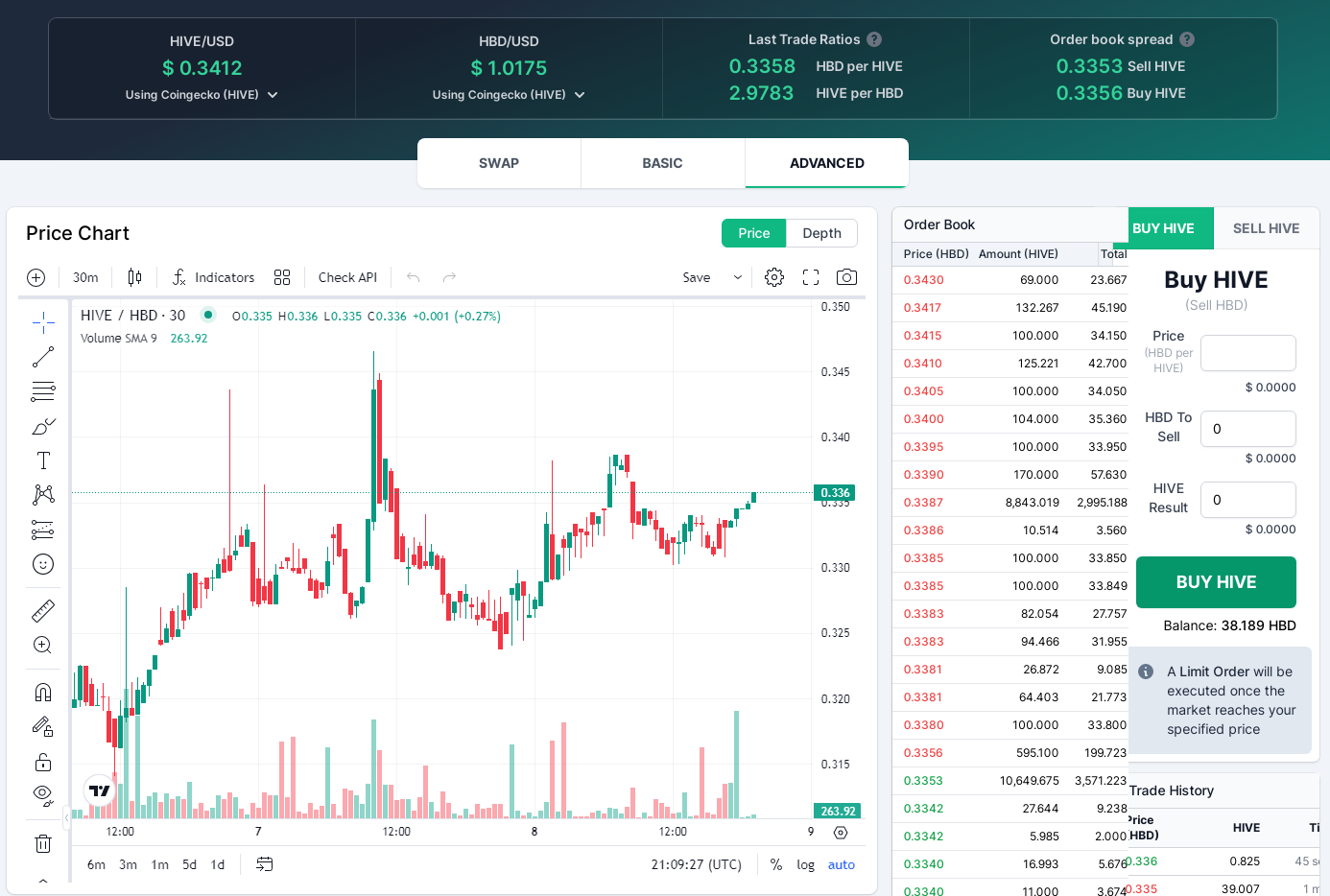Select the trend line drawing tool

click(x=43, y=357)
